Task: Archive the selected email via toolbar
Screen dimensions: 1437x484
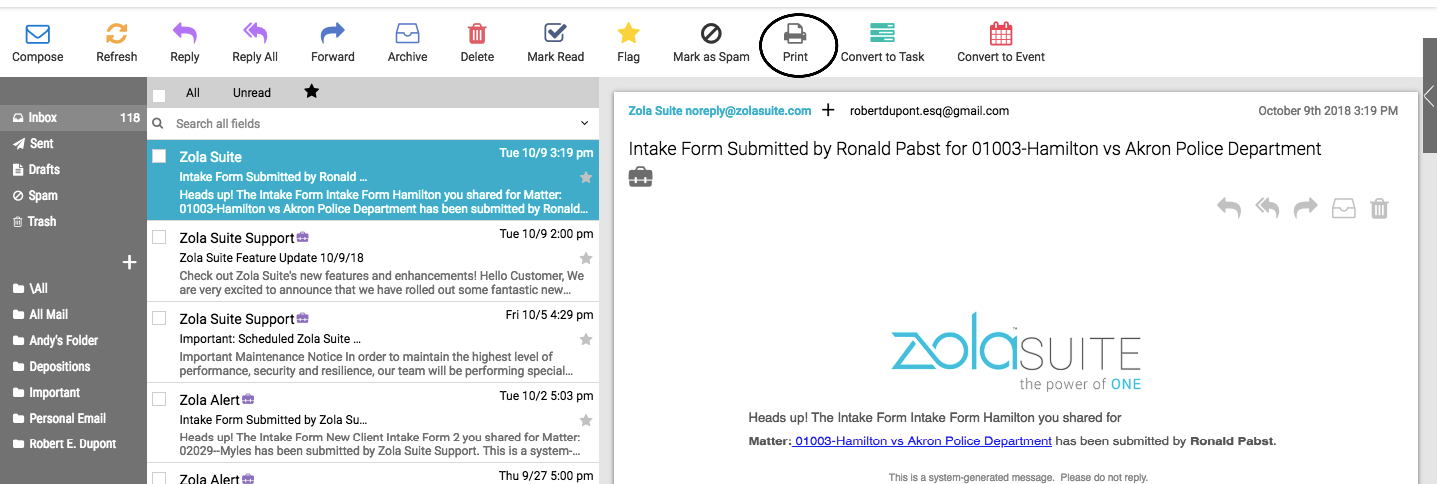Action: pyautogui.click(x=407, y=34)
